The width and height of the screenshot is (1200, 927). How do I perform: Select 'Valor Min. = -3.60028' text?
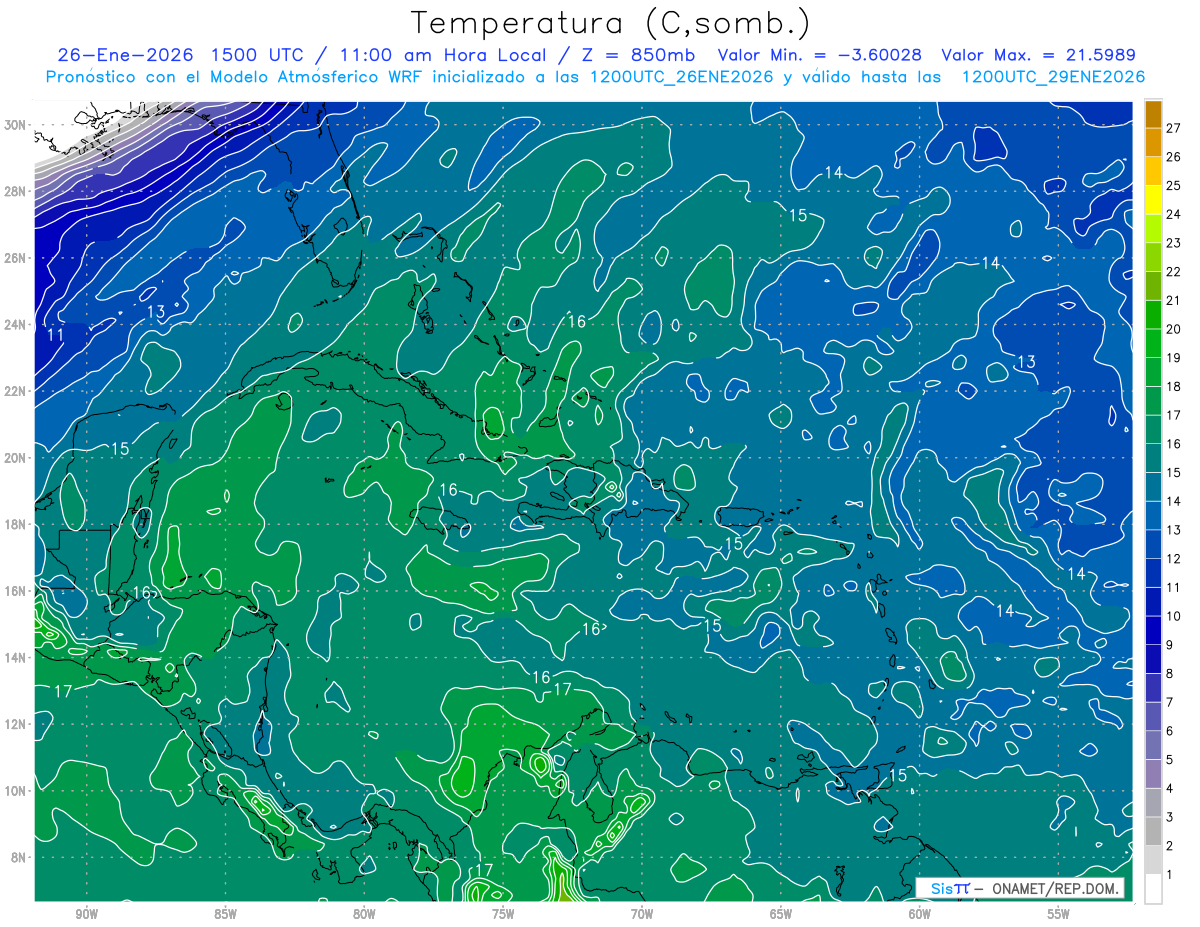coord(820,55)
